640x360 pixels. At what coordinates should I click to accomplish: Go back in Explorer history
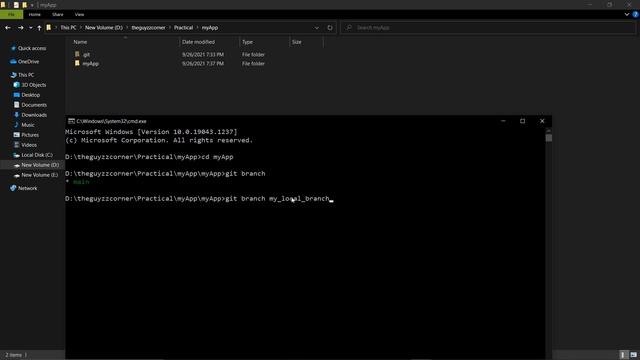[x=8, y=28]
